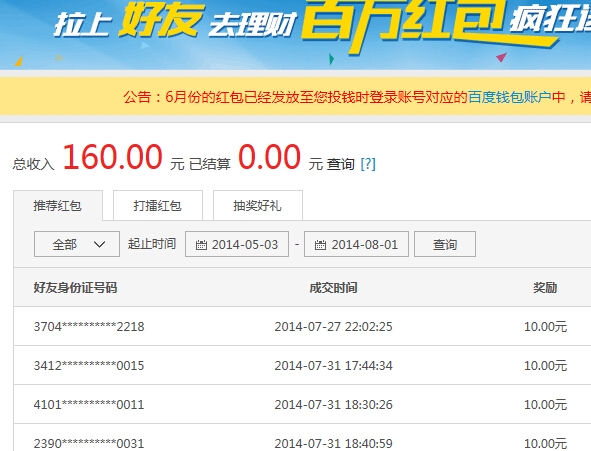591x451 pixels.
Task: Select the row with ID 3412**********0015
Action: point(302,365)
